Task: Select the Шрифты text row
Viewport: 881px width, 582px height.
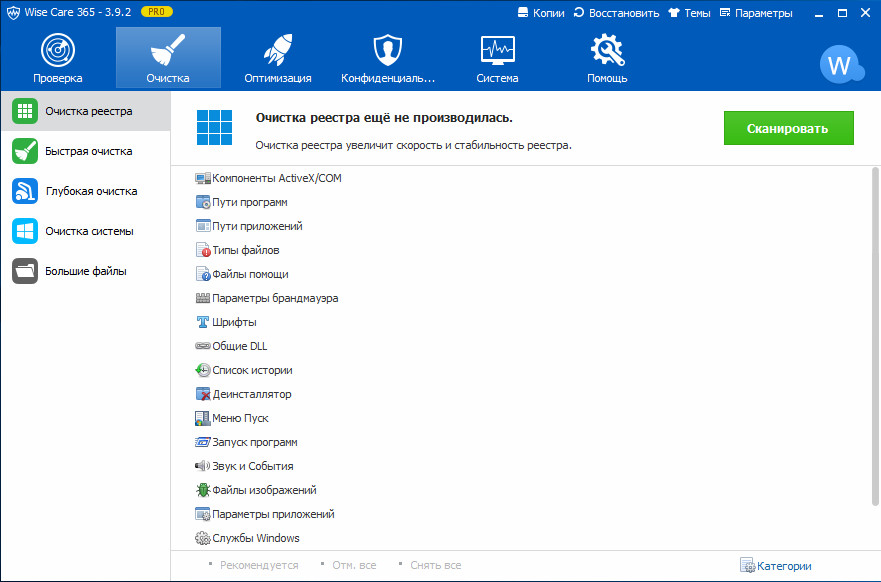Action: coord(234,322)
